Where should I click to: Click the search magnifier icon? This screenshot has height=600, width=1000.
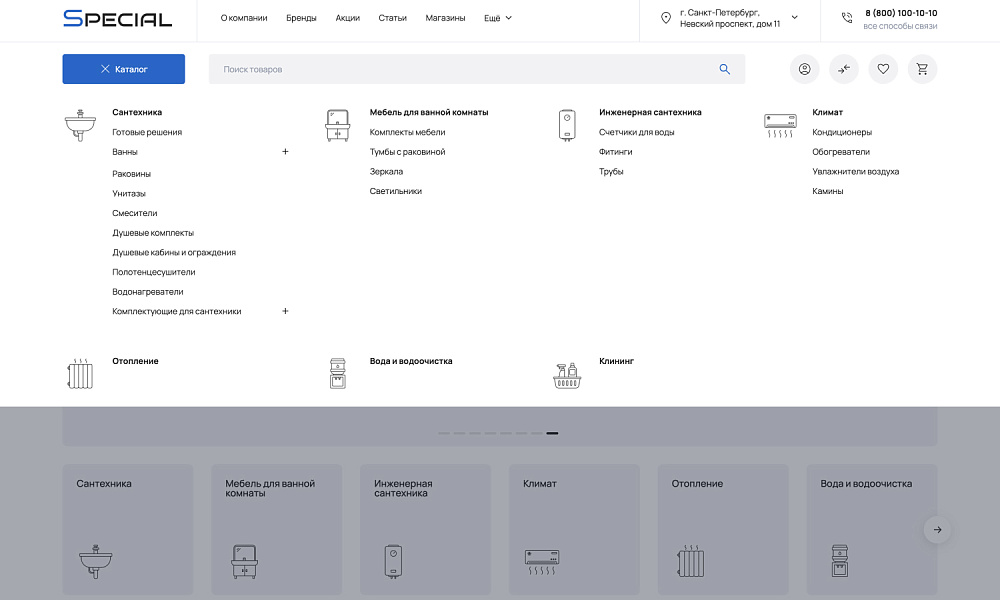[725, 69]
